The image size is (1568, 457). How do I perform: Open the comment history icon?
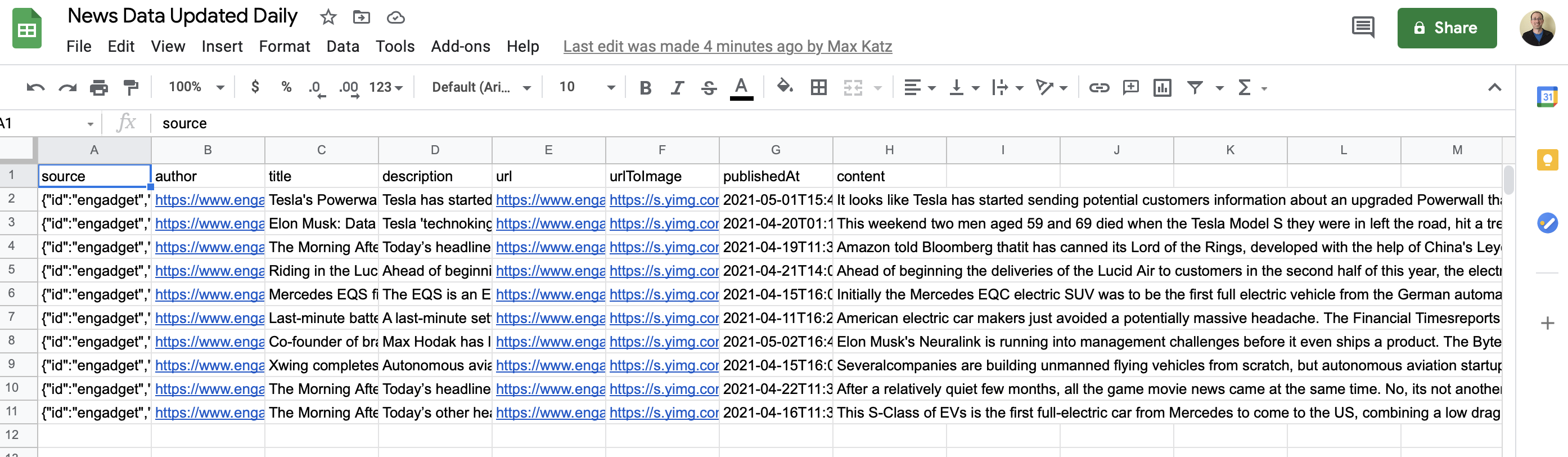click(1363, 28)
